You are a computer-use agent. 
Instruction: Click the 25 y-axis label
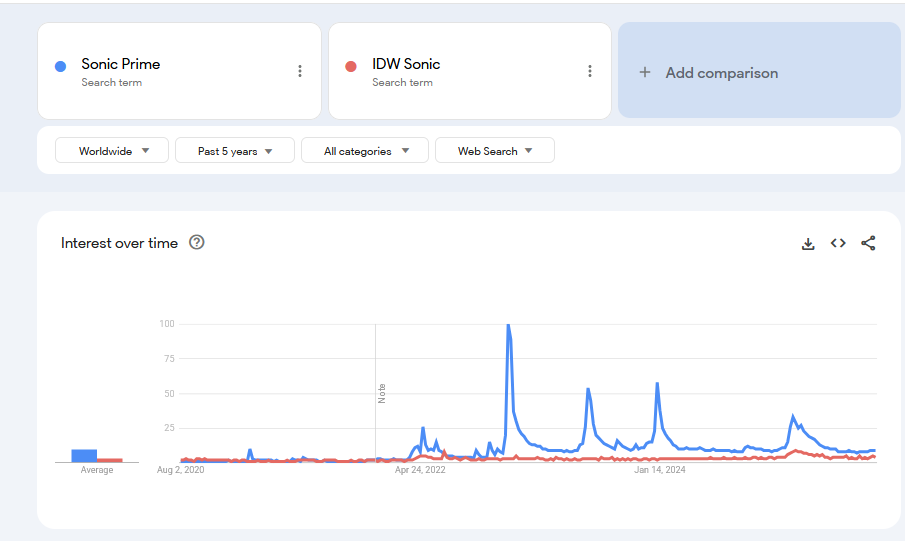point(169,428)
